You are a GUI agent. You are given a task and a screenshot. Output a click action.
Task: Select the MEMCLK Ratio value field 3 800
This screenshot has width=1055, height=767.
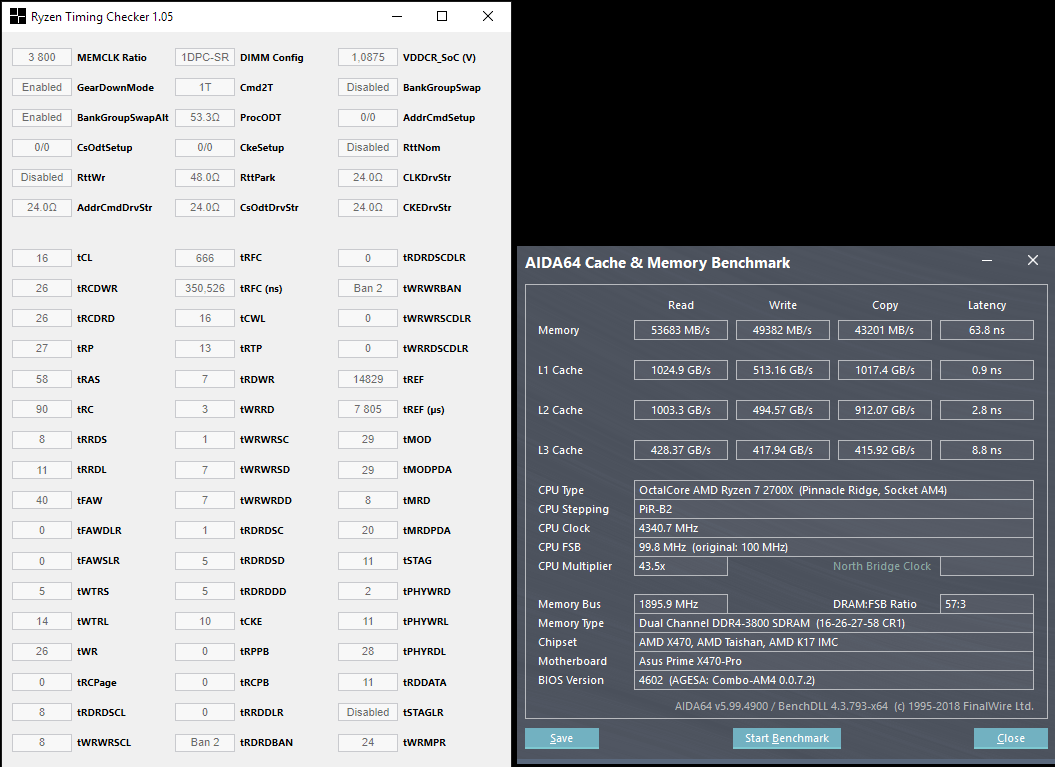[42, 57]
